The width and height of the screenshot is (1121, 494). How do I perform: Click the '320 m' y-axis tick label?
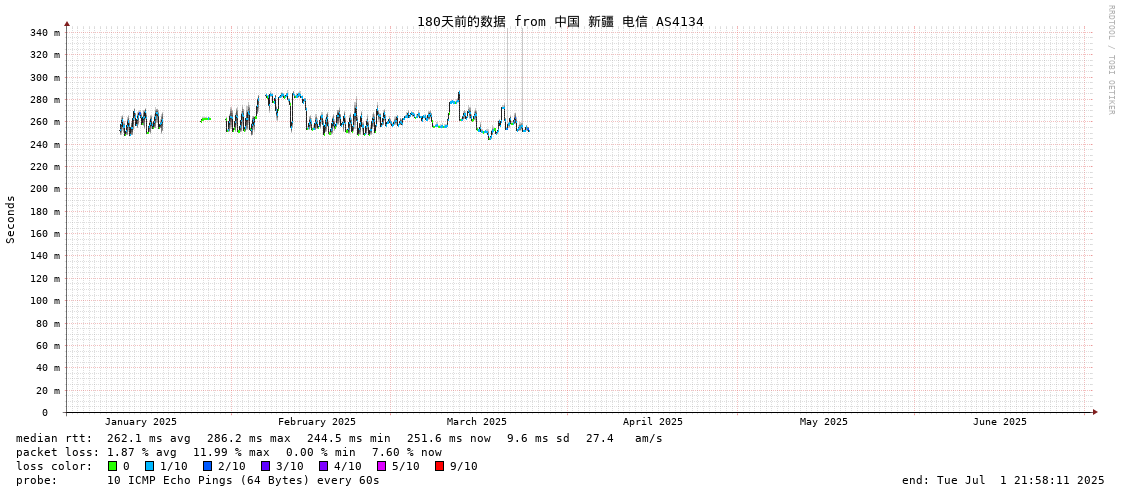click(45, 55)
